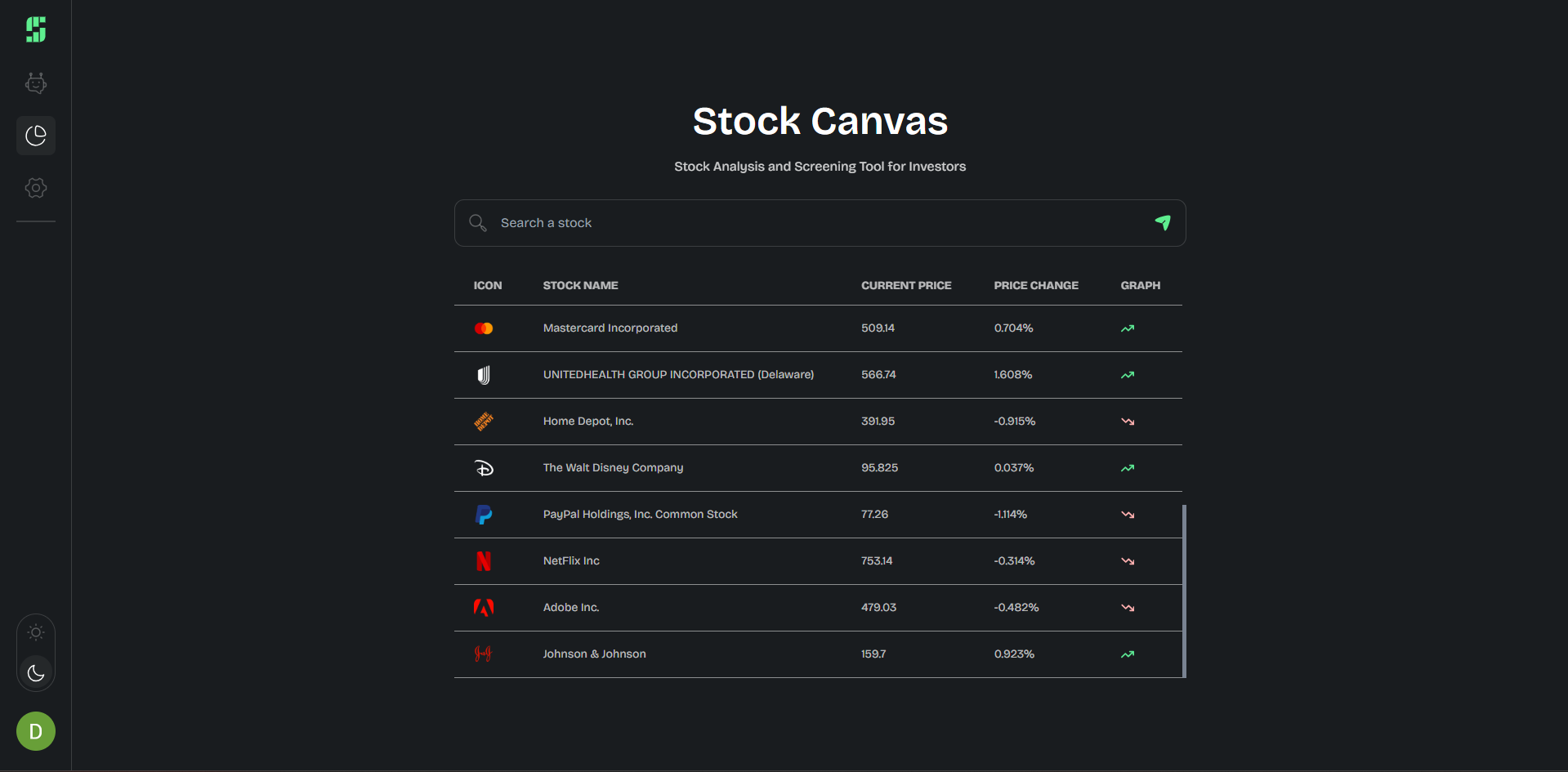Click UnitedHealth uptrend graph icon
The image size is (1568, 772).
[1128, 375]
